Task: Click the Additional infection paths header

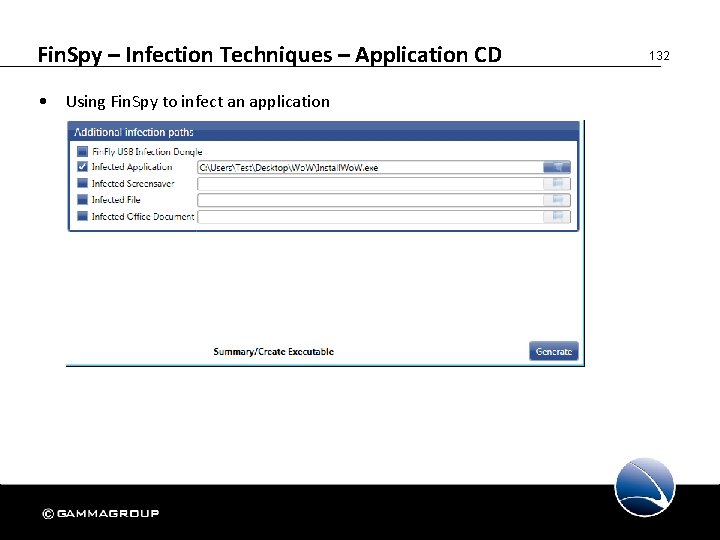Action: (x=323, y=132)
